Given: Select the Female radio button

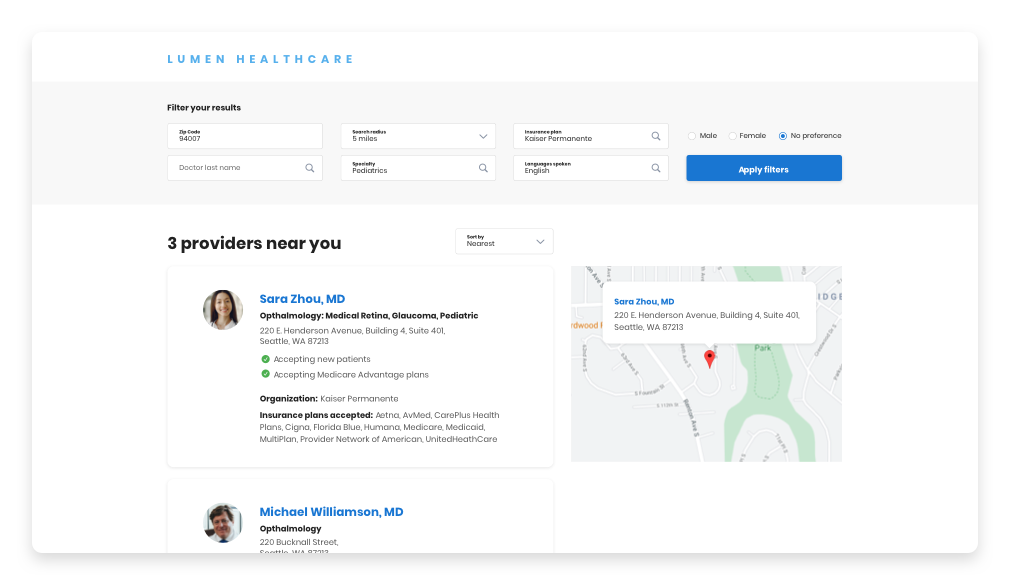Looking at the screenshot, I should (x=732, y=136).
